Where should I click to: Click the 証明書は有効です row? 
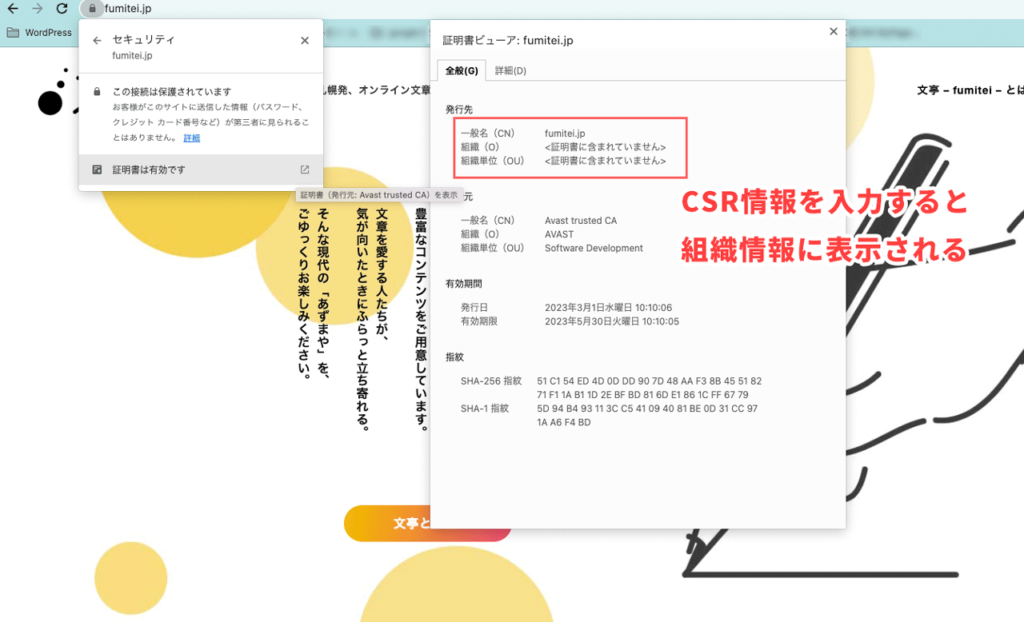click(200, 170)
